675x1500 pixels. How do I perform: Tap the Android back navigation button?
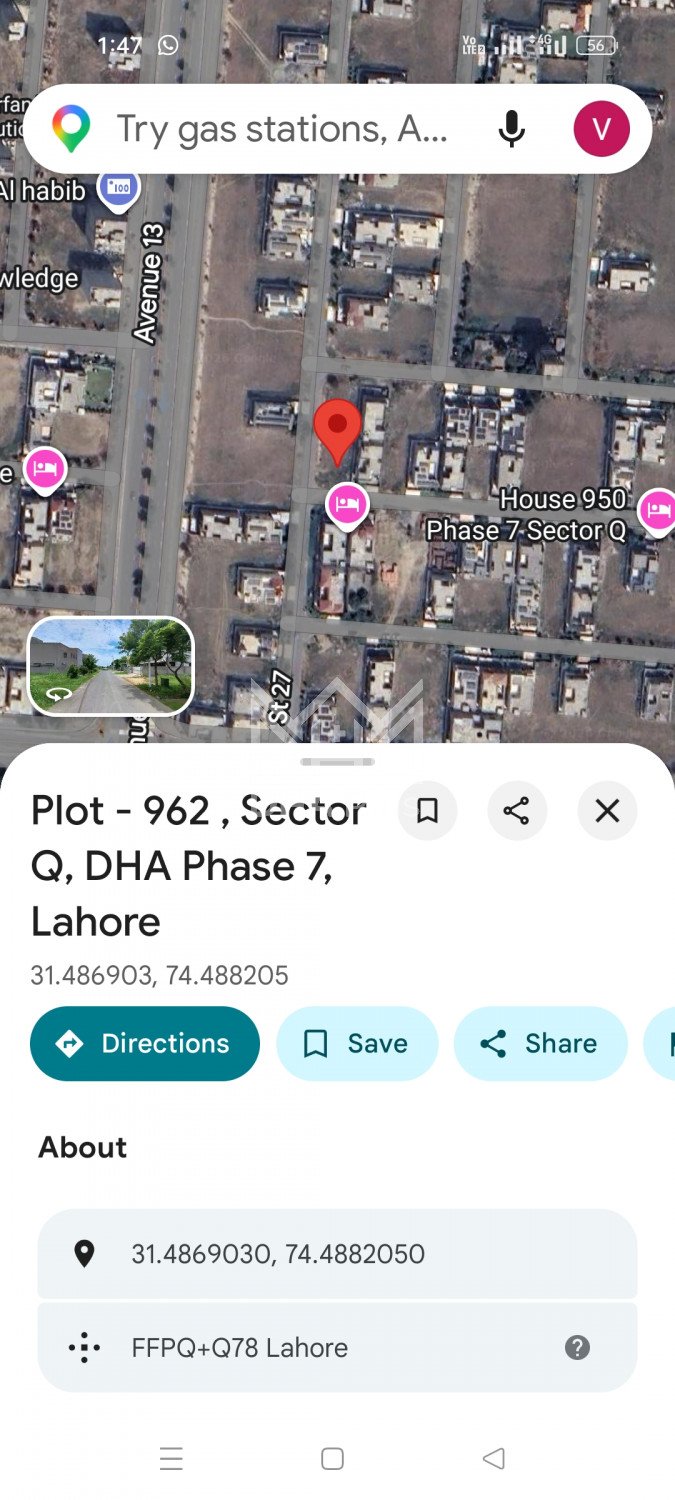point(494,1459)
